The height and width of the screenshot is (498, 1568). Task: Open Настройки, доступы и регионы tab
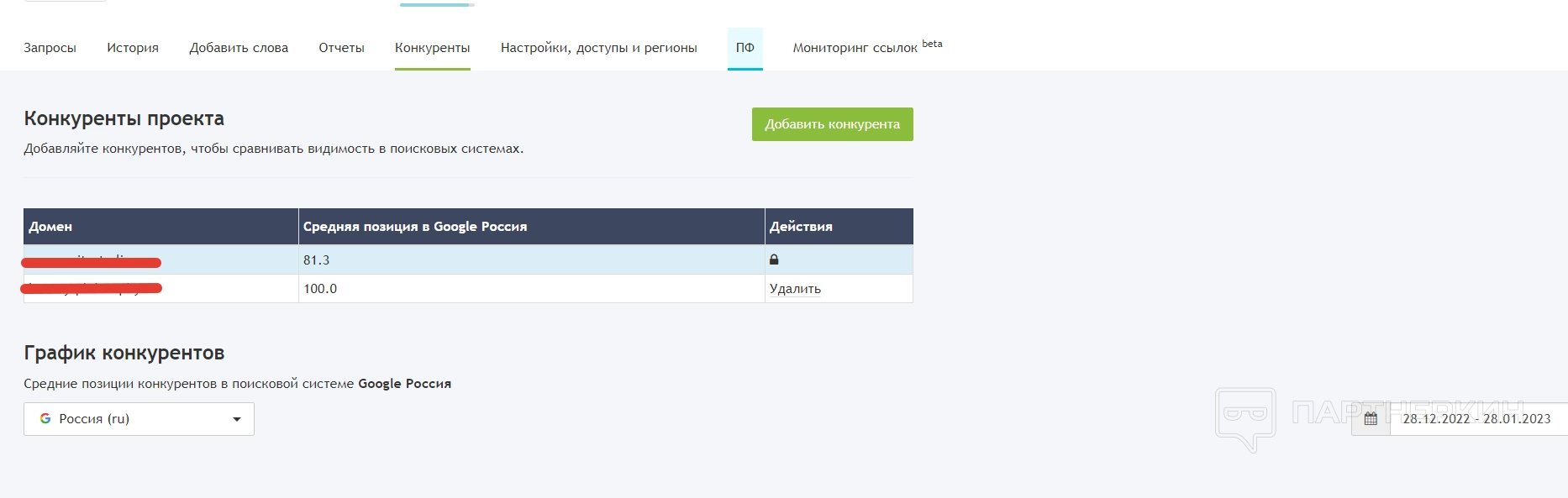click(598, 48)
